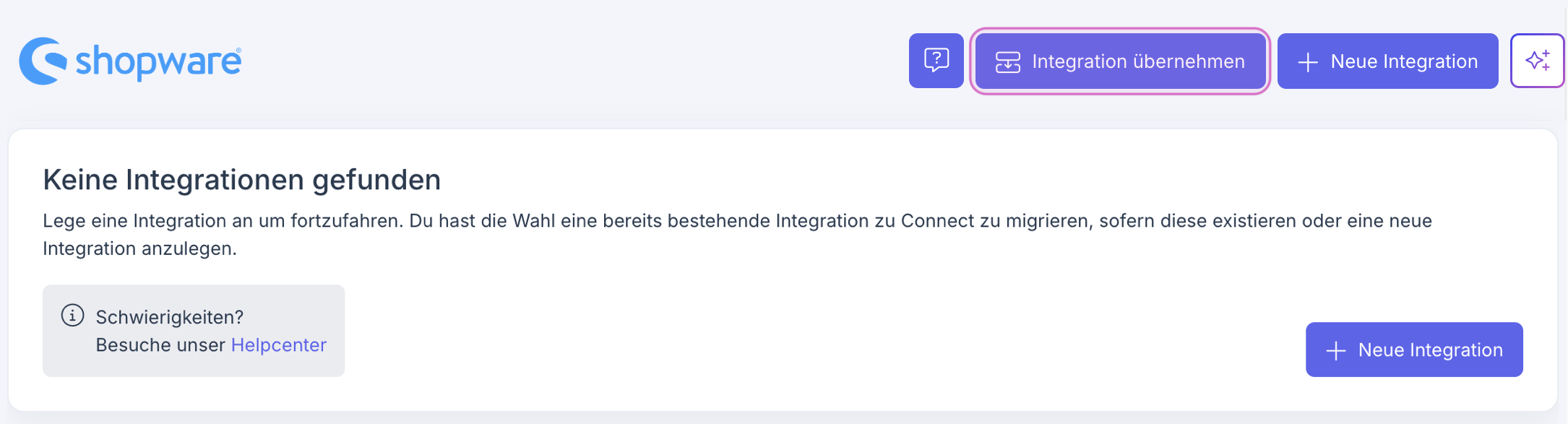The width and height of the screenshot is (1568, 424).
Task: Click the plus icon in the card's Neue Integration
Action: tap(1335, 351)
